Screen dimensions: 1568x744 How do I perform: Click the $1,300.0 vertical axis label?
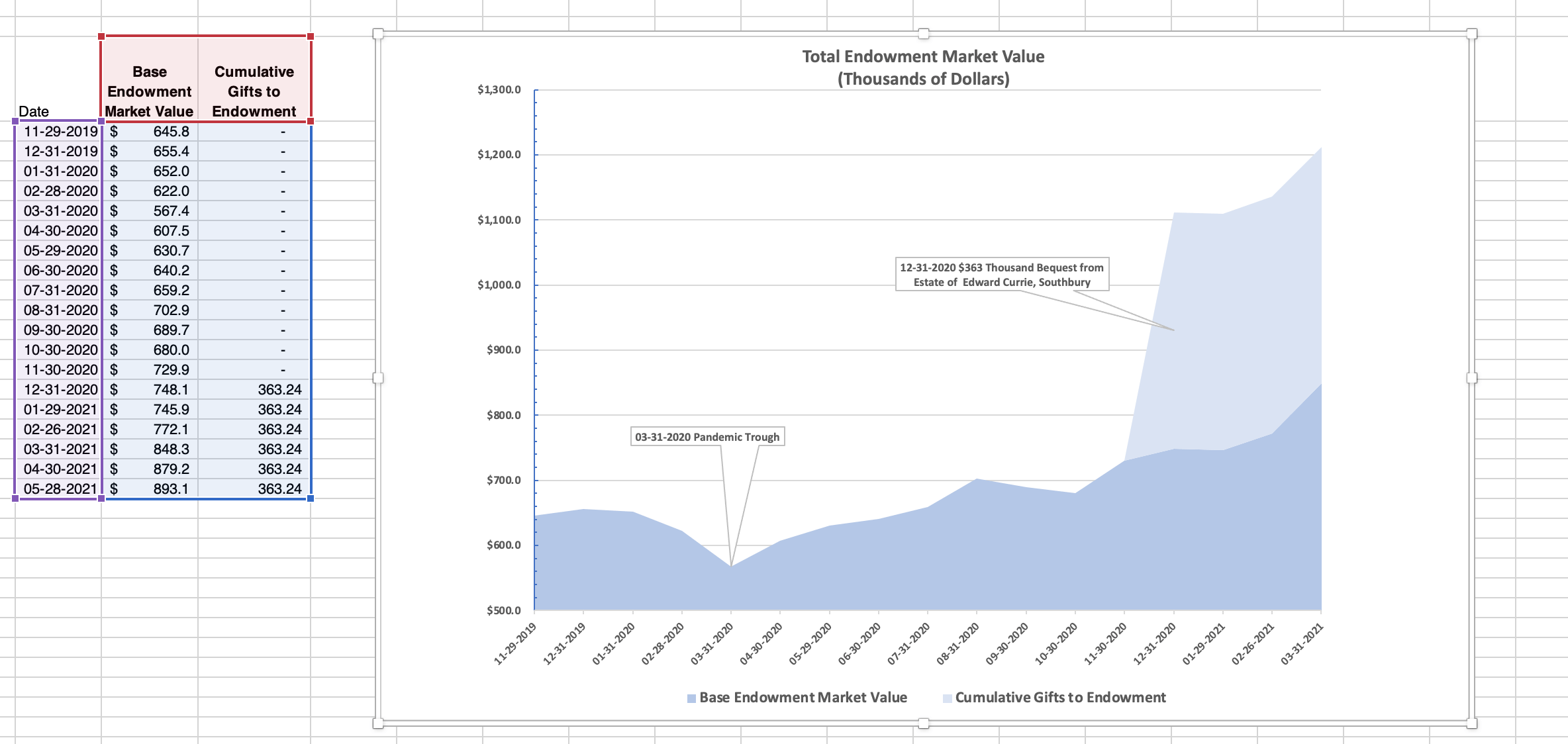click(499, 89)
